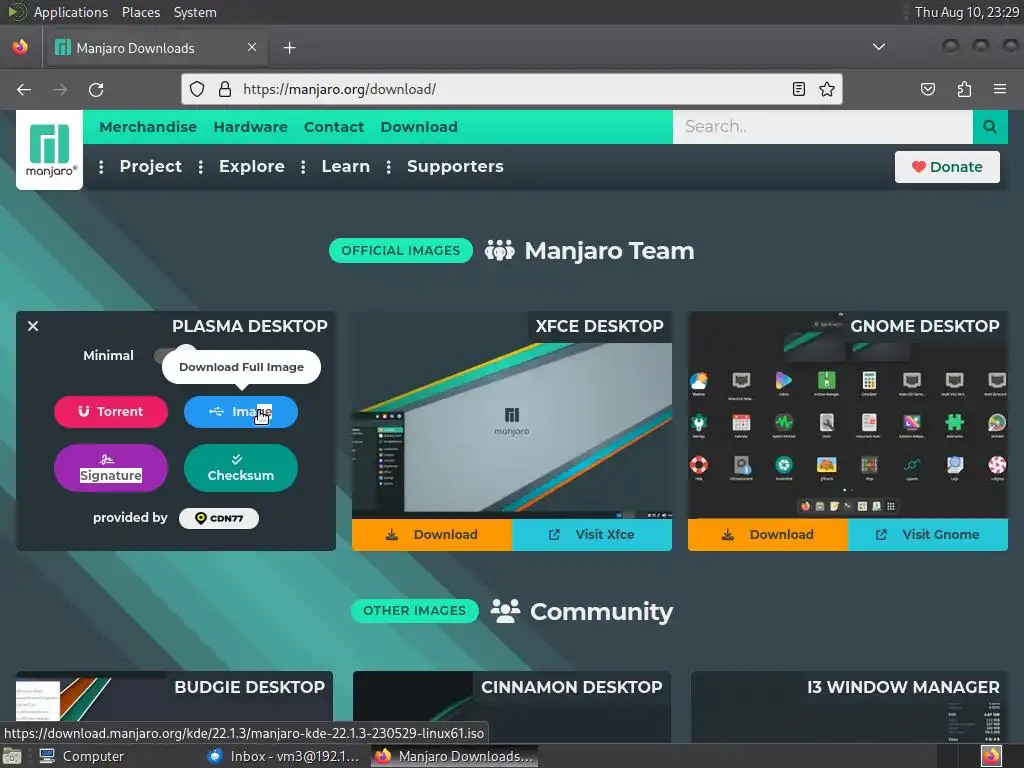Click the Firefox URL address bar
This screenshot has width=1024, height=768.
pos(513,89)
